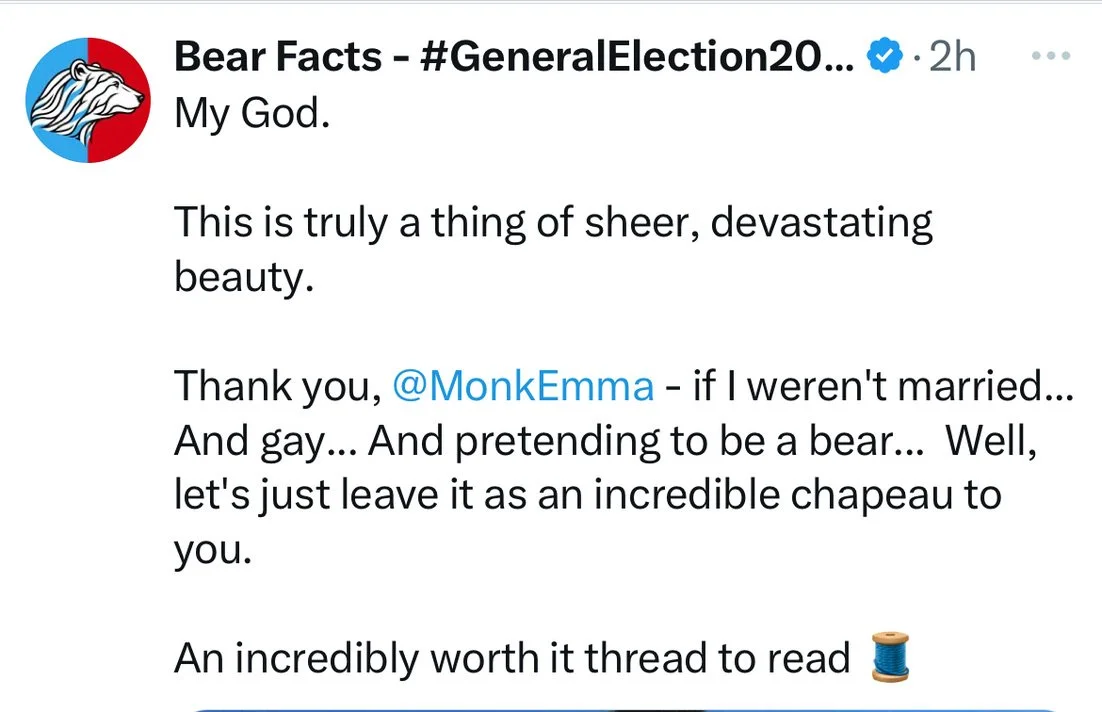Screen dimensions: 1102x712
Task: Click the blue verified checkmark badge
Action: coord(882,59)
